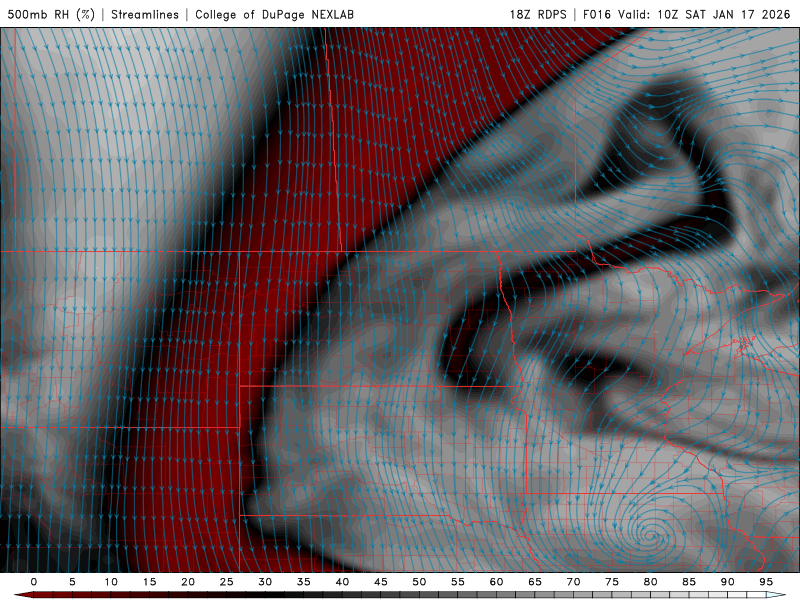Click the colorbar tick label "55"

tap(458, 582)
